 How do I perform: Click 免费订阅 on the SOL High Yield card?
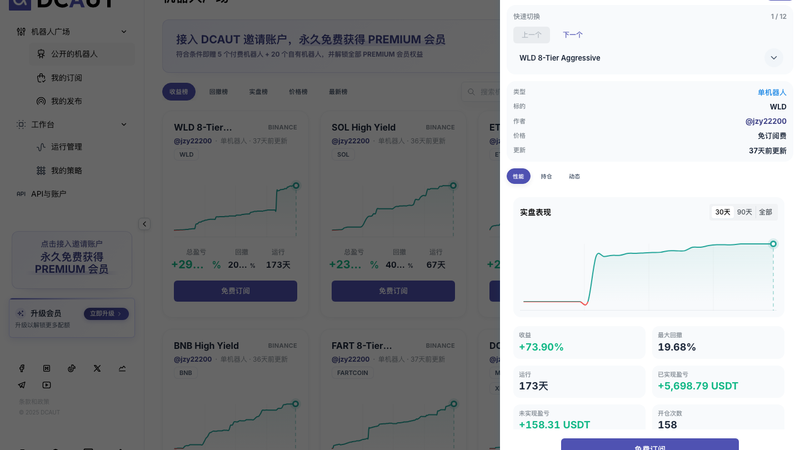(393, 291)
